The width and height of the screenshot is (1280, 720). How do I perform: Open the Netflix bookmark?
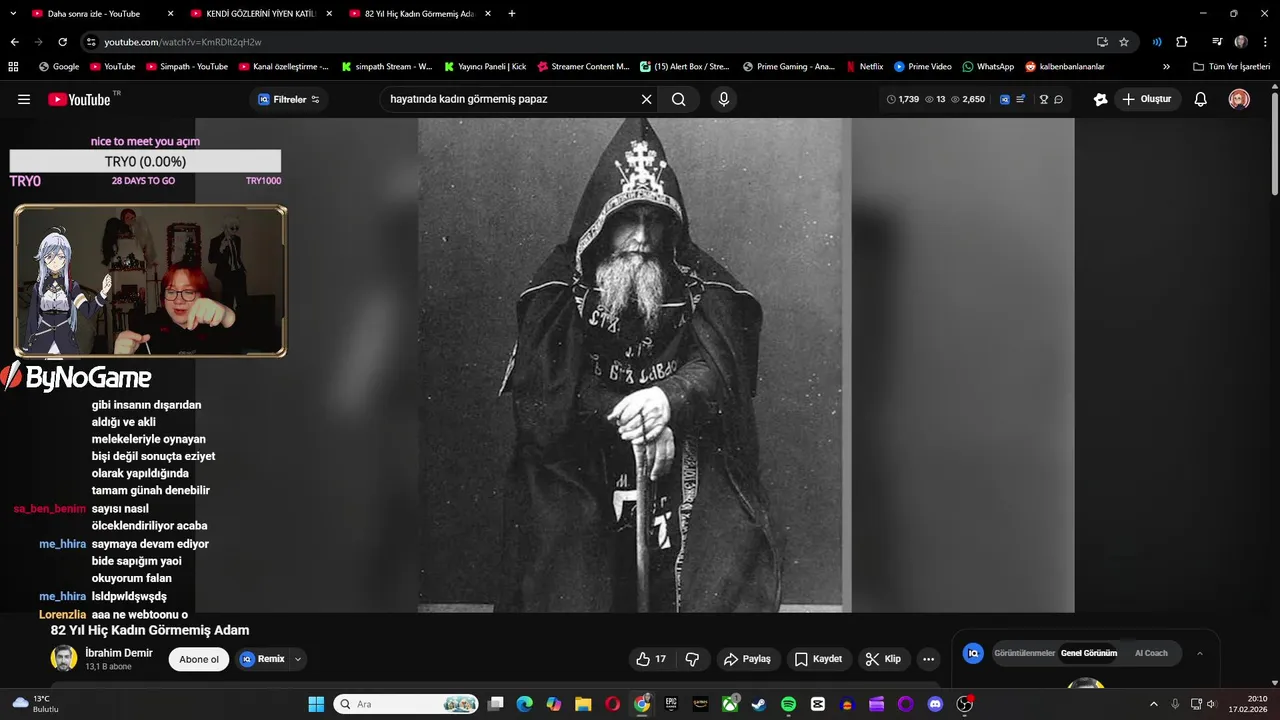pos(864,67)
